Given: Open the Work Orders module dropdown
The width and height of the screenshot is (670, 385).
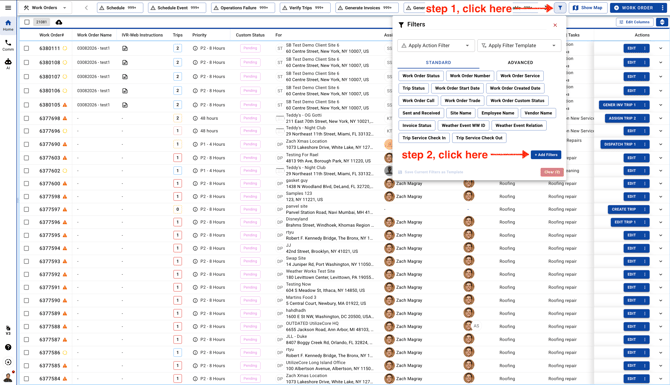Looking at the screenshot, I should [45, 8].
